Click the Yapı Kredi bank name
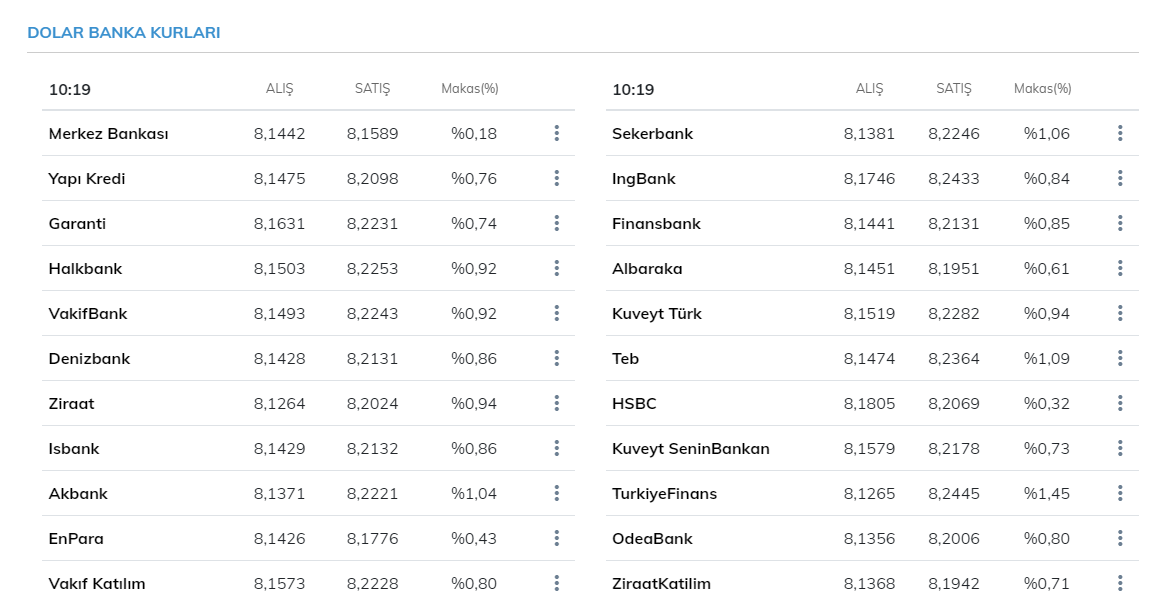Viewport: 1152px width, 616px height. tap(87, 179)
